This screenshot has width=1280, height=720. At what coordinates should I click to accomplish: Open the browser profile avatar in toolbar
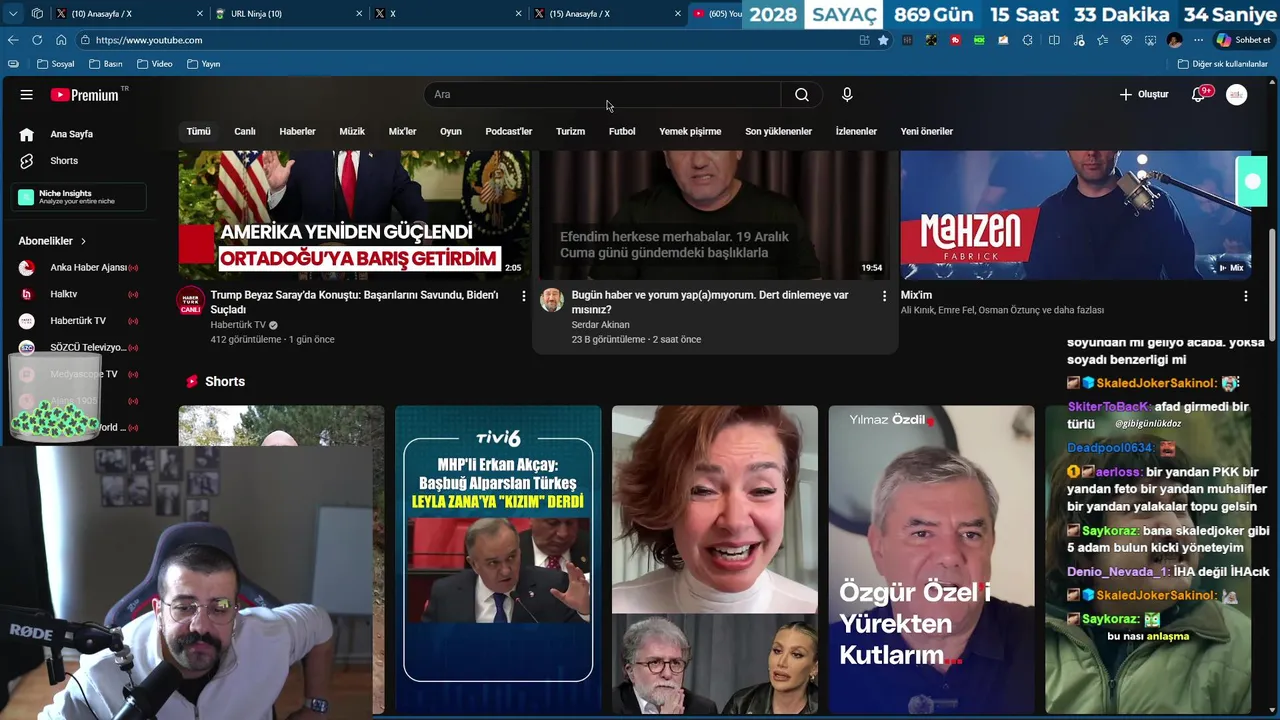coord(1175,40)
